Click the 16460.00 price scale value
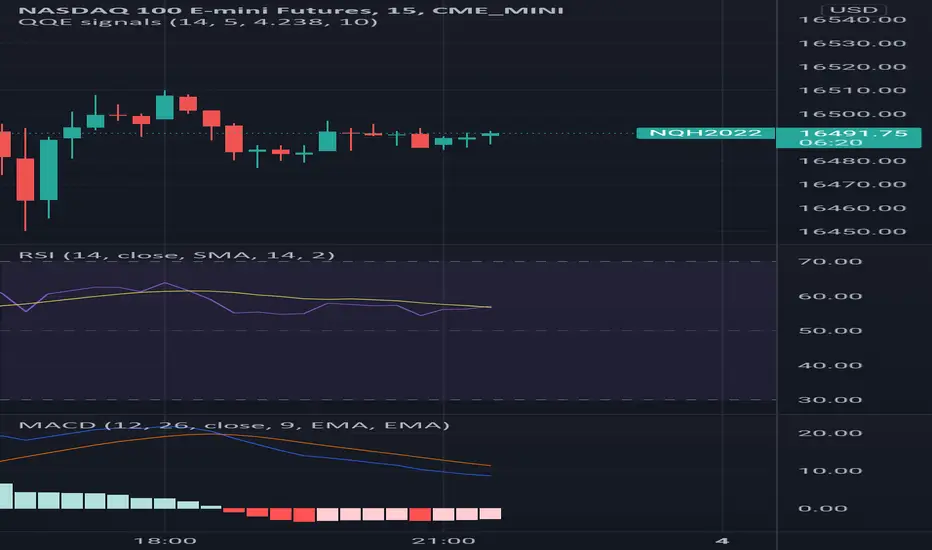This screenshot has height=550, width=932. [852, 208]
